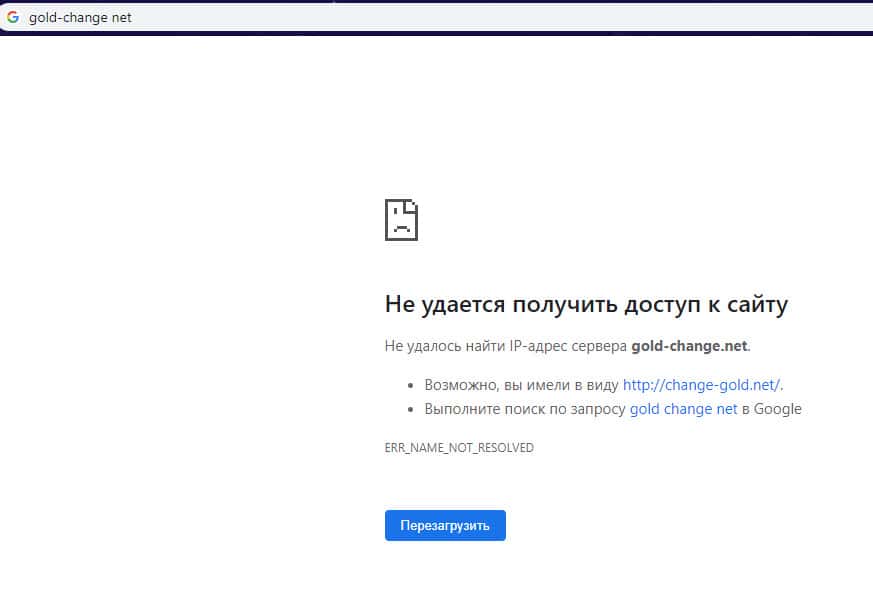Open the http://change-gold.net/ suggested link
873x592 pixels.
click(701, 384)
